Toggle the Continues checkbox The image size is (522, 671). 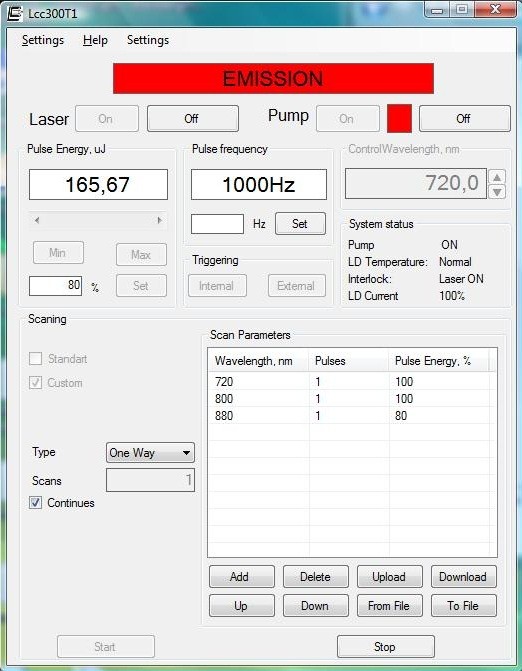click(x=36, y=502)
